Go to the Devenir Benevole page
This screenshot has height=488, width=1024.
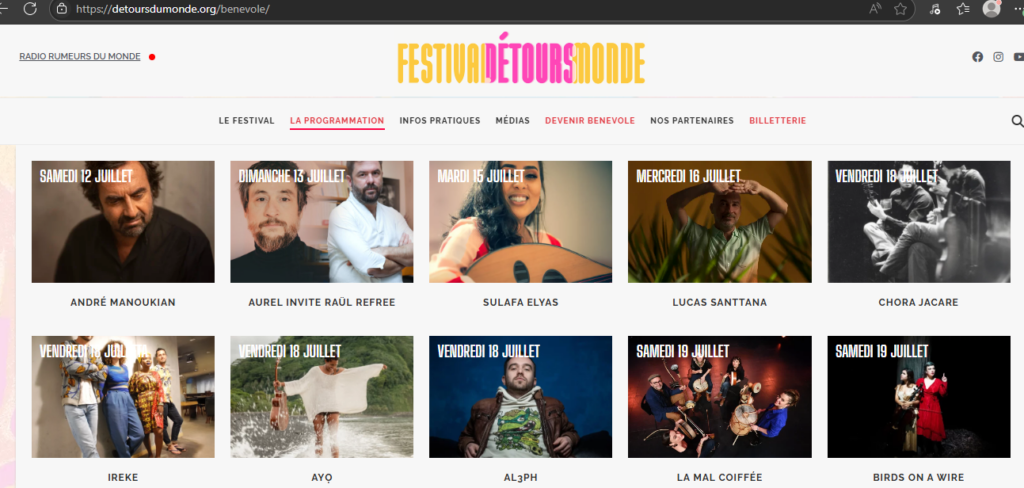(590, 121)
